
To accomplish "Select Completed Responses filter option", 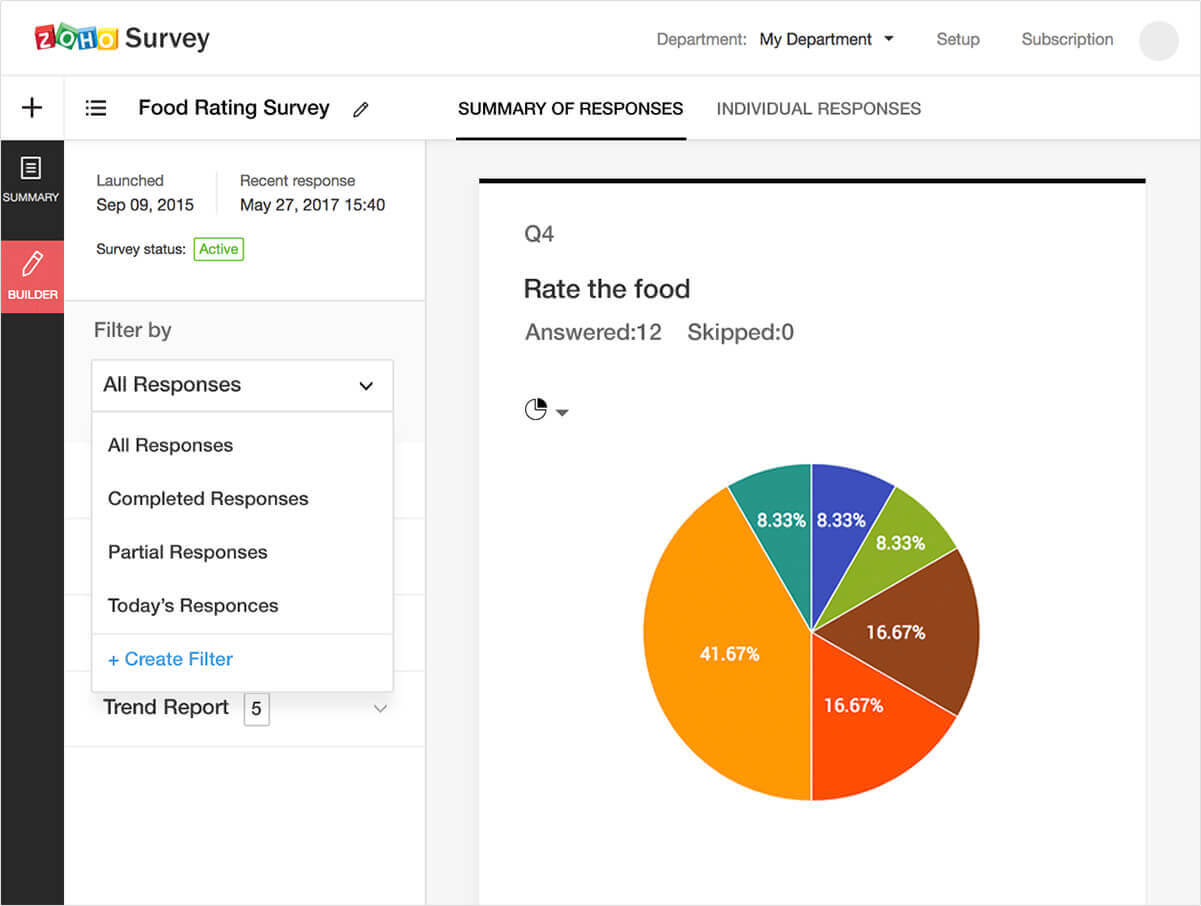I will 207,498.
